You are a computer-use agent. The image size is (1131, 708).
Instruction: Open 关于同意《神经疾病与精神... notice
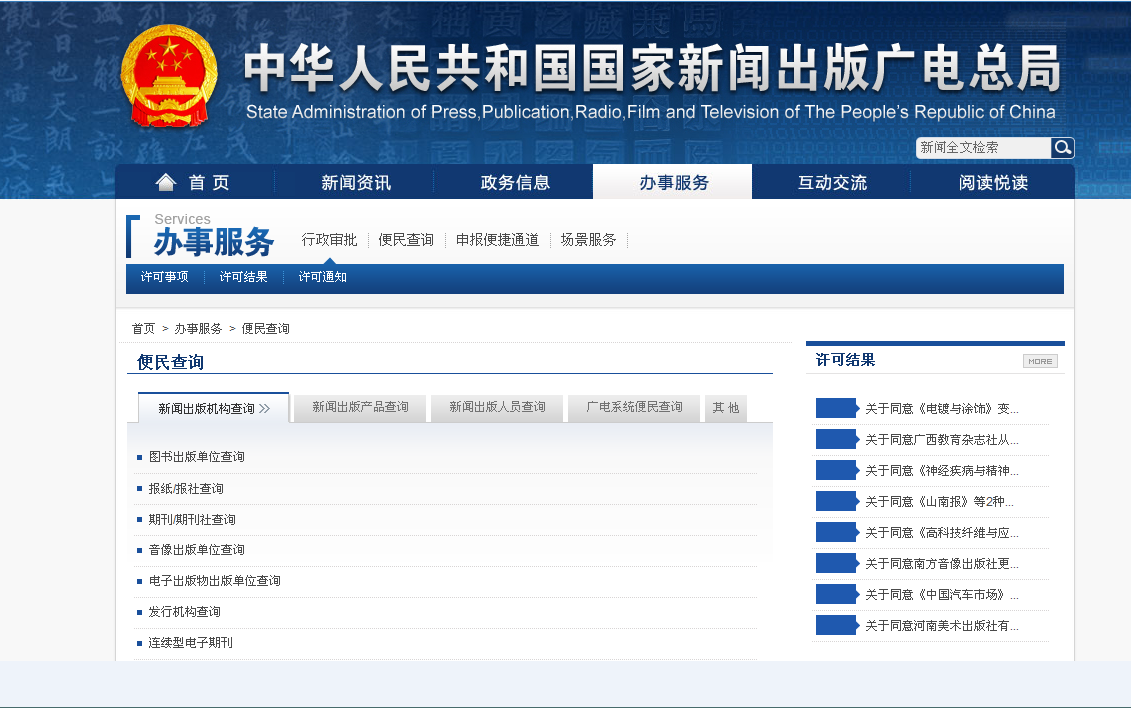tap(942, 471)
